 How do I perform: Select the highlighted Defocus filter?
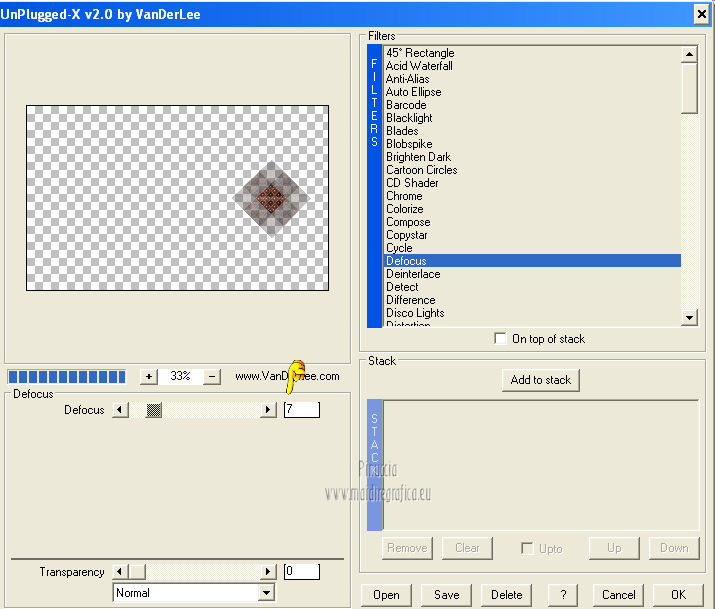point(532,261)
